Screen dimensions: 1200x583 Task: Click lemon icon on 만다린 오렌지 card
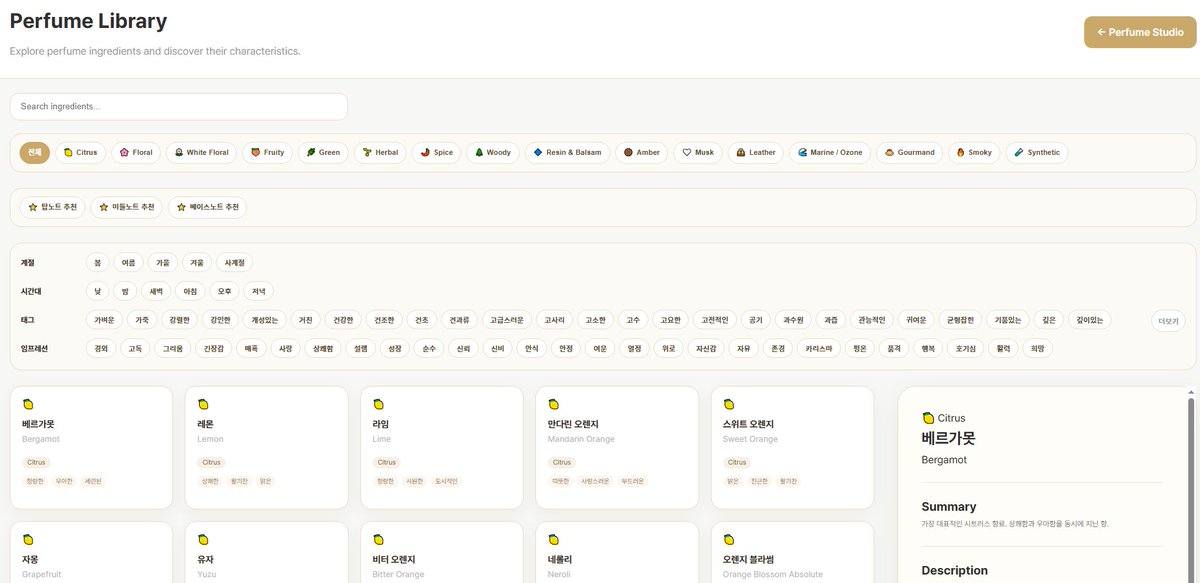[x=553, y=404]
